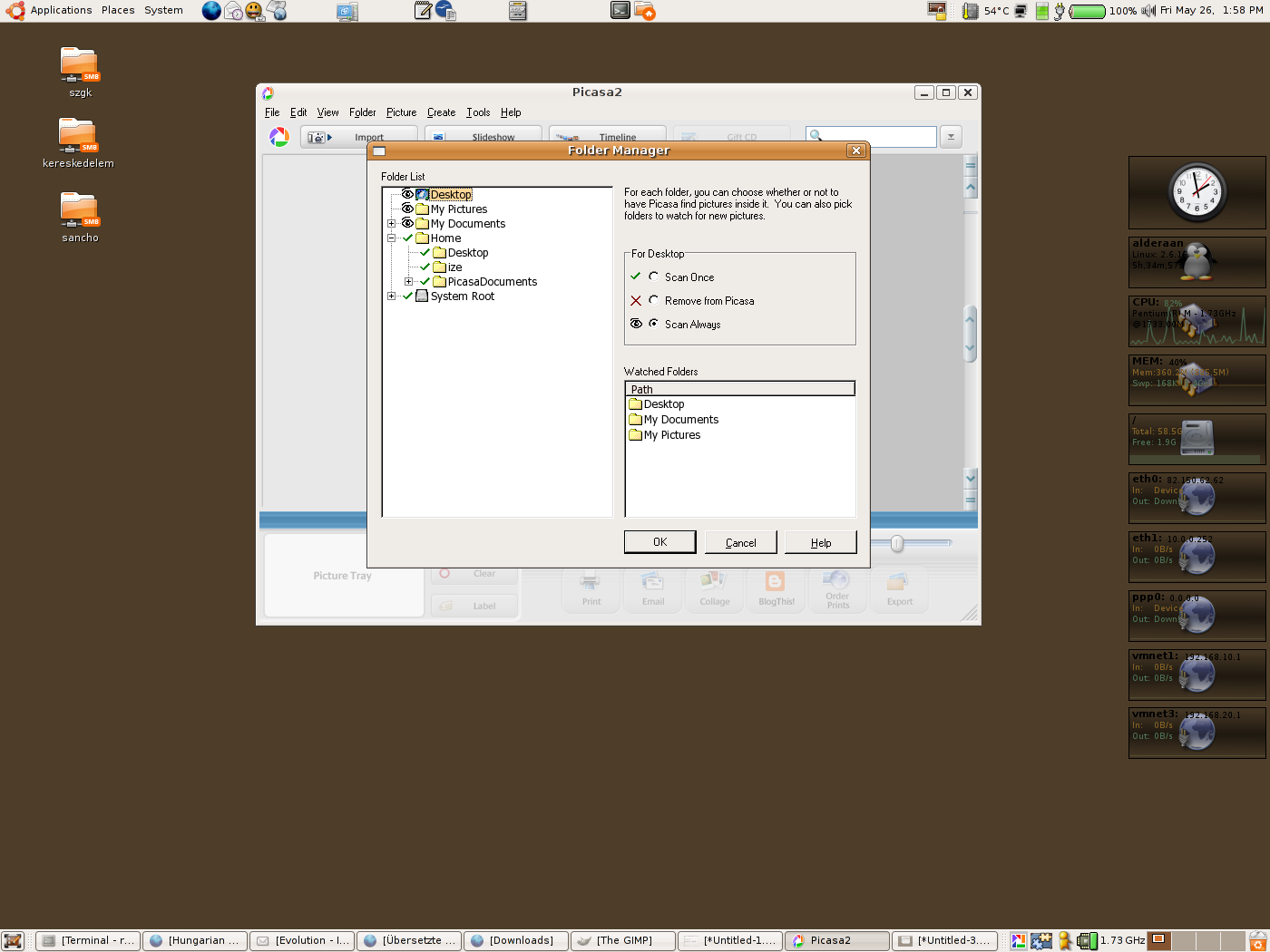Expand the System Root tree node
The image size is (1270, 952).
click(391, 296)
